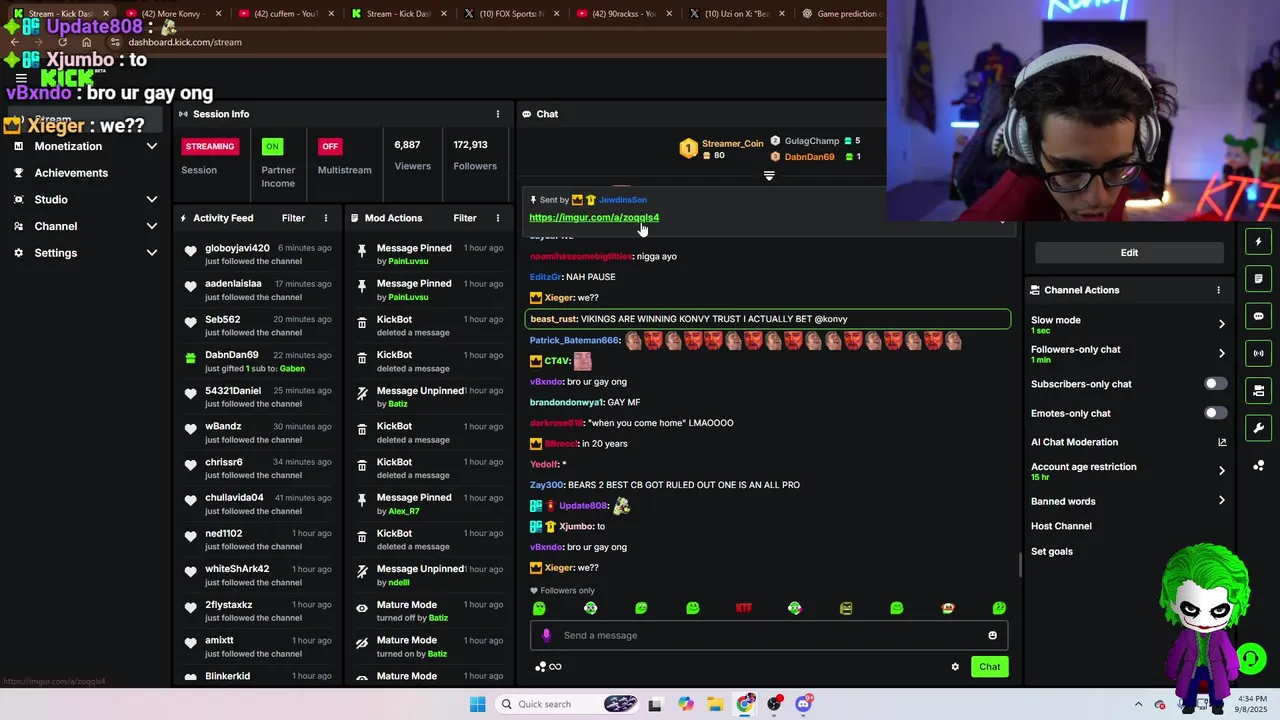The width and height of the screenshot is (1280, 720).
Task: Click the Windows Quick search box
Action: tap(567, 704)
